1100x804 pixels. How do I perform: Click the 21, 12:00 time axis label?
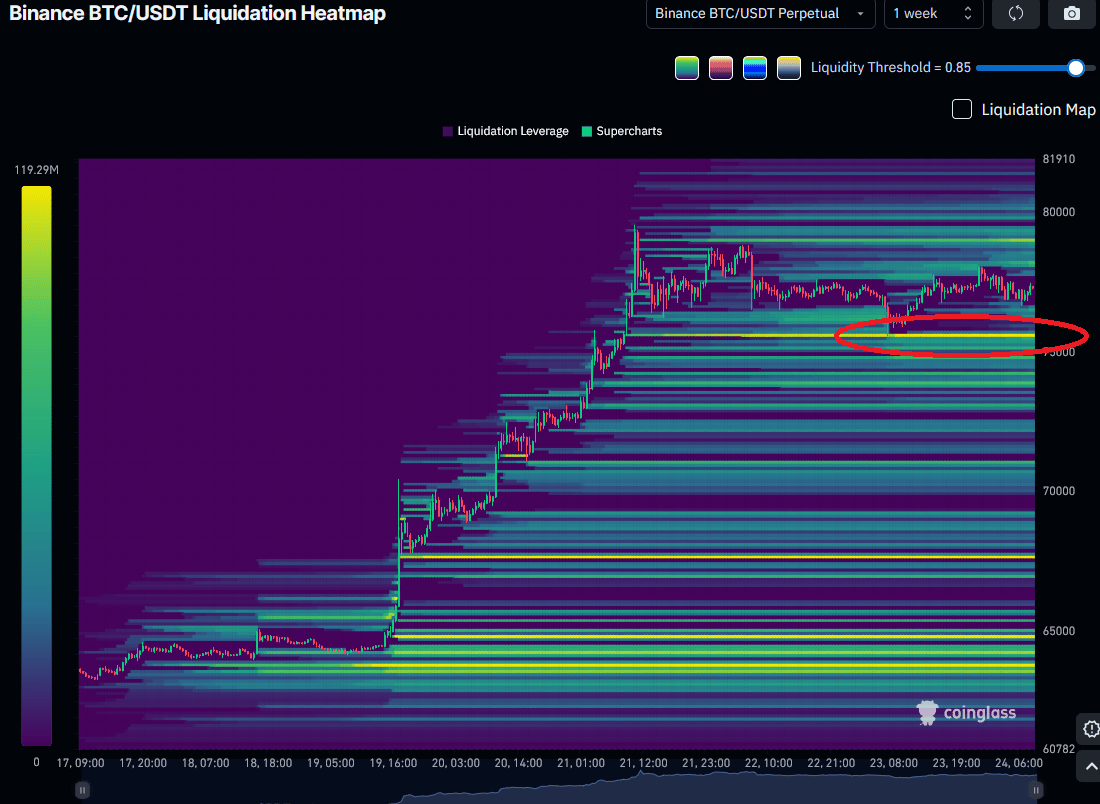[x=643, y=763]
